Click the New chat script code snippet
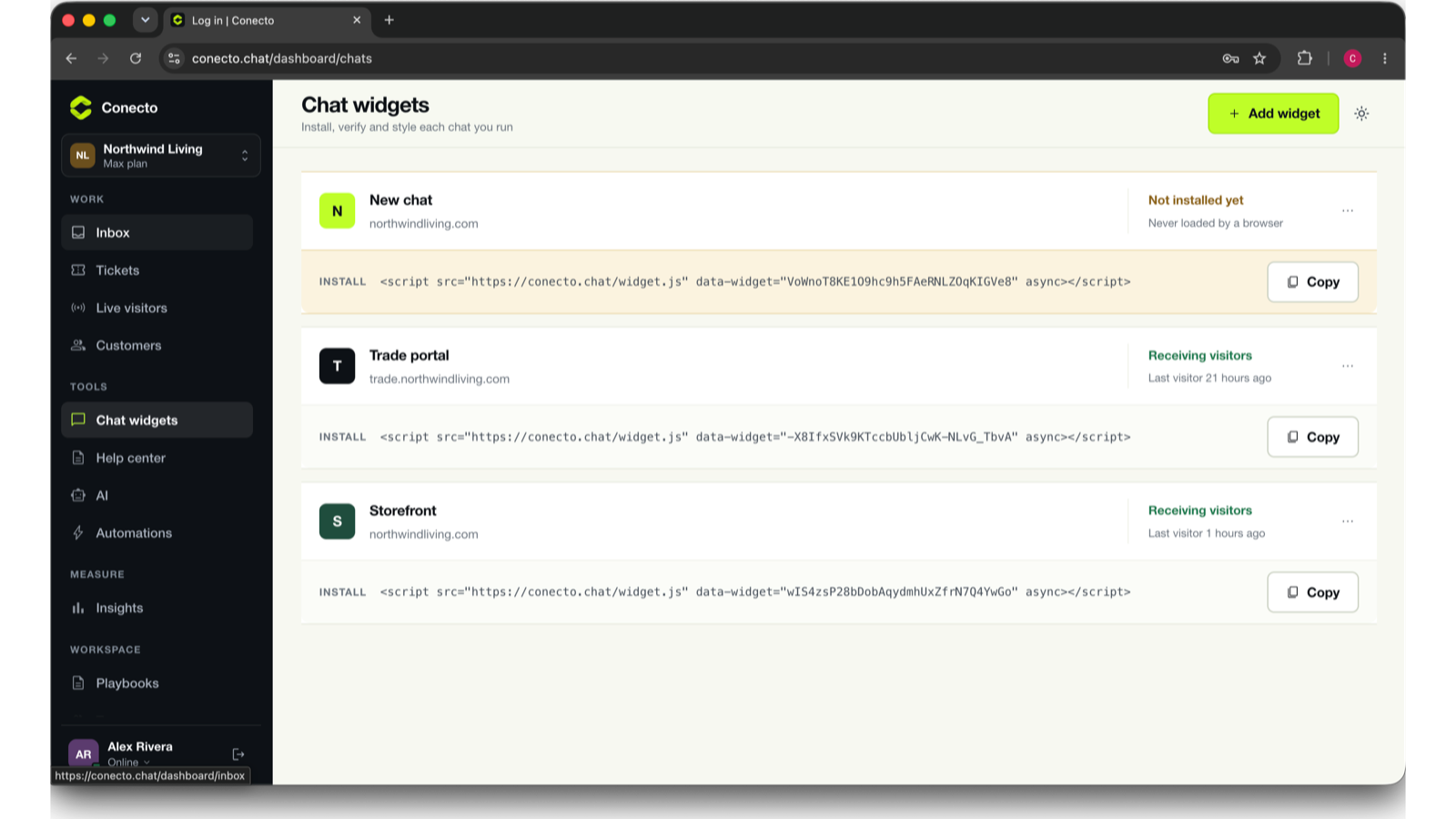 [x=755, y=281]
